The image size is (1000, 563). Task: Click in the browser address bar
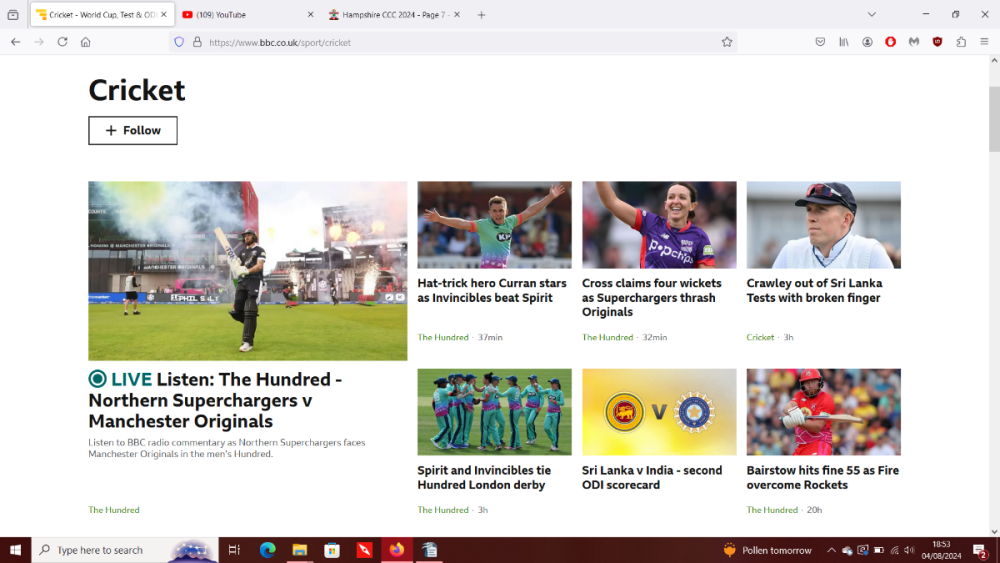pos(450,42)
